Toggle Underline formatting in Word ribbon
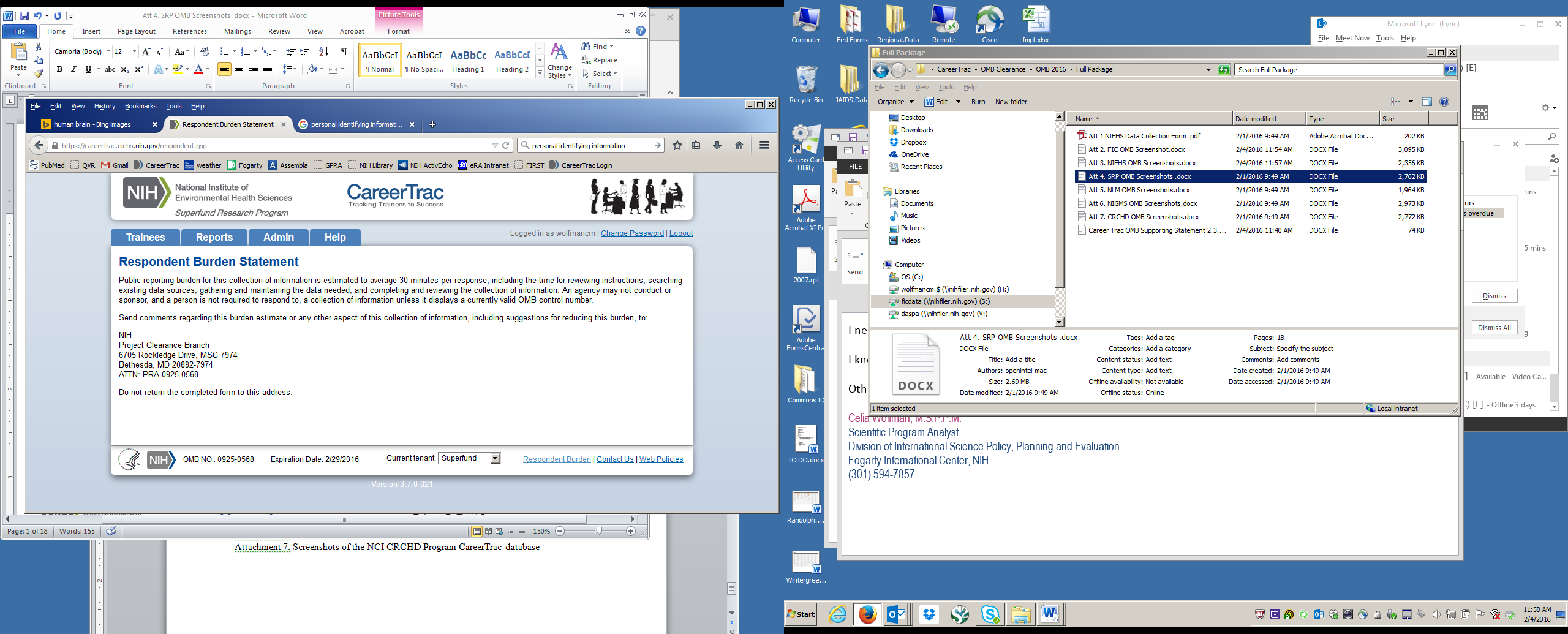 (88, 69)
